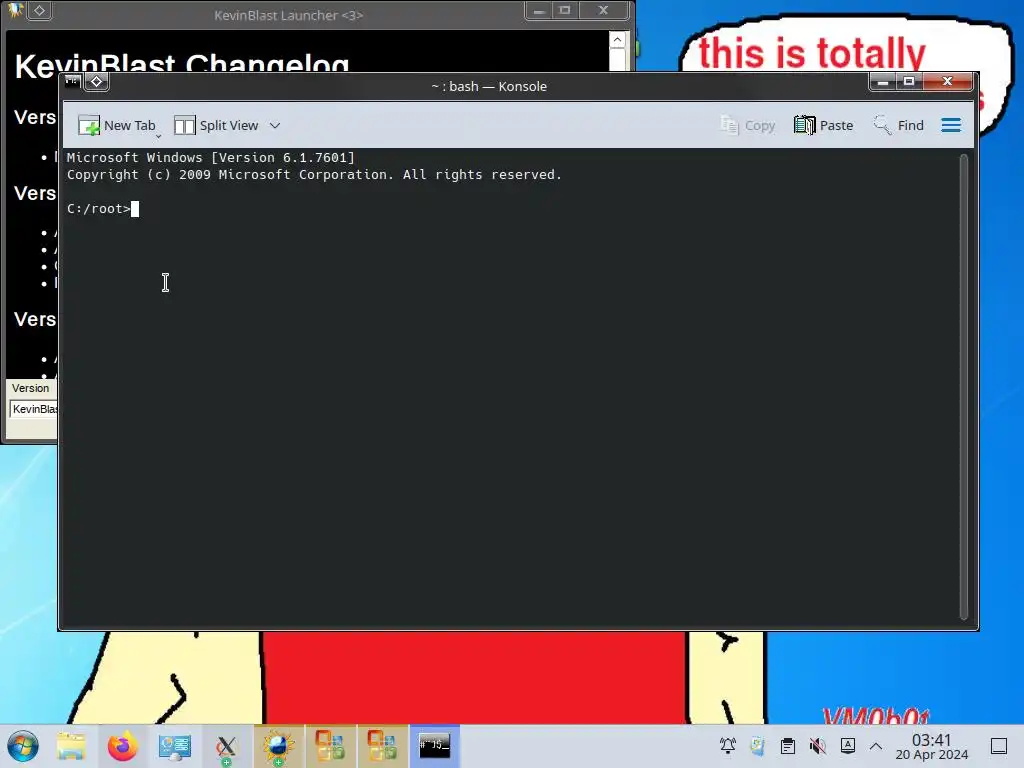This screenshot has width=1024, height=768.
Task: Click second orange squares taskbar icon
Action: coord(382,746)
